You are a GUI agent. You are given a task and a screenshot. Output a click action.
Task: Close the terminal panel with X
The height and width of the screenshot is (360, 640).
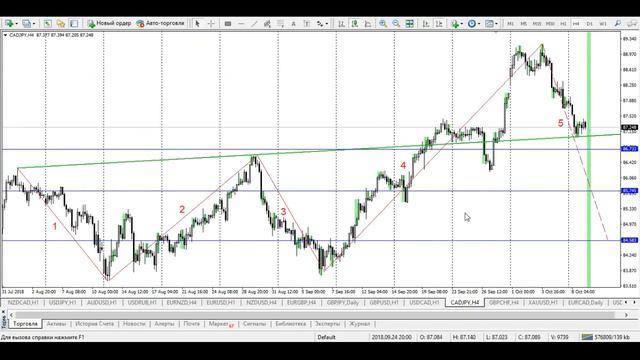[4, 312]
